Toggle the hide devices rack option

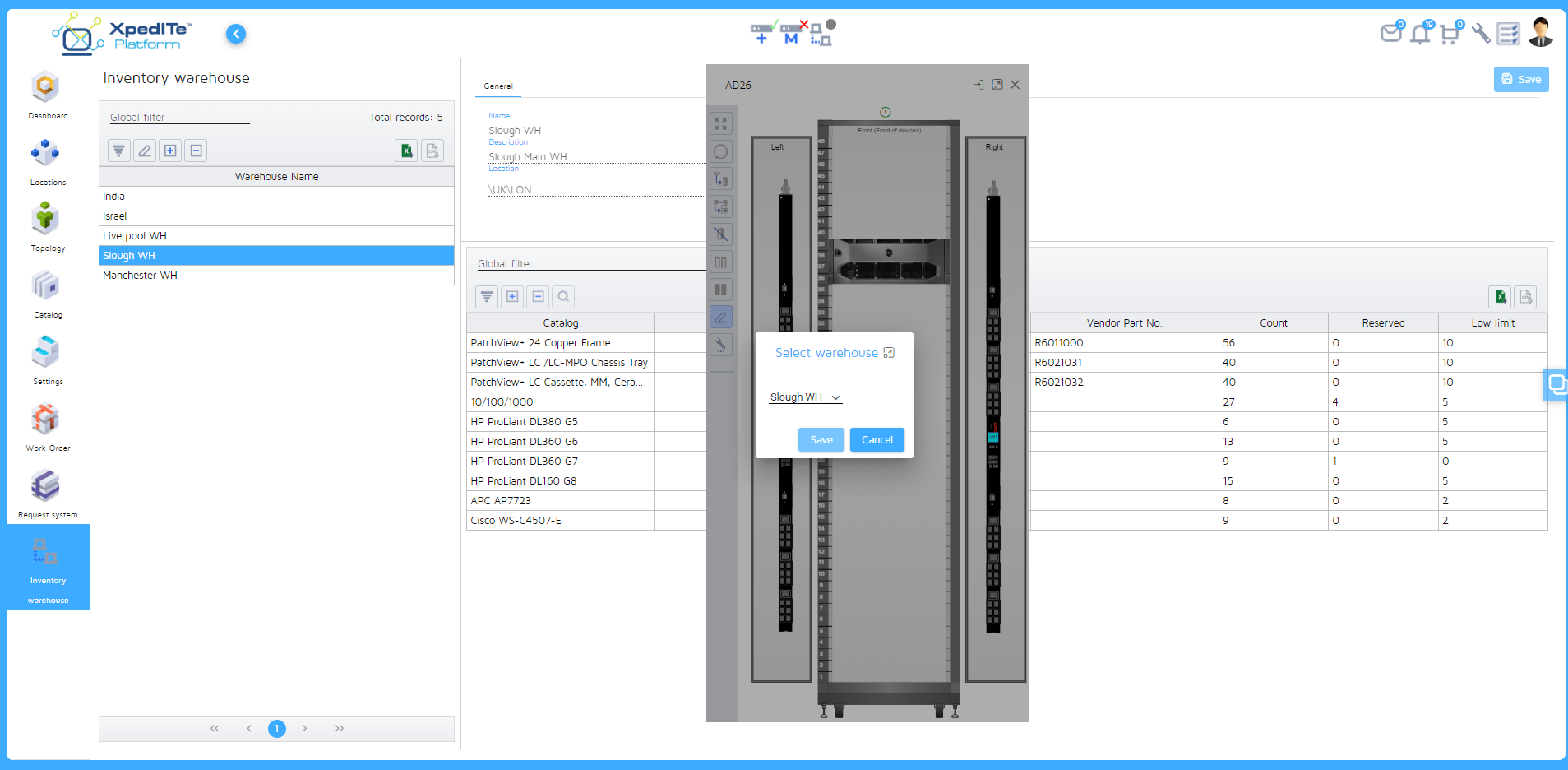721,234
